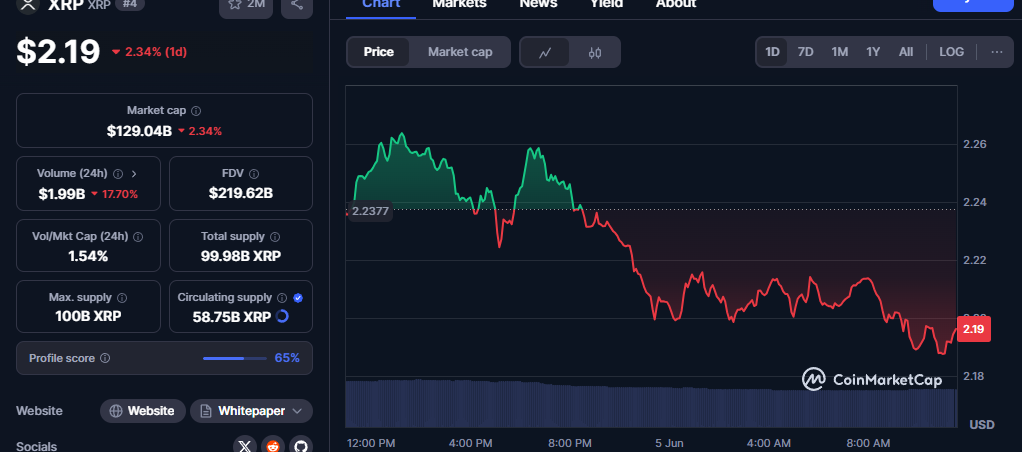Open Market cap info tooltip icon

pos(196,111)
